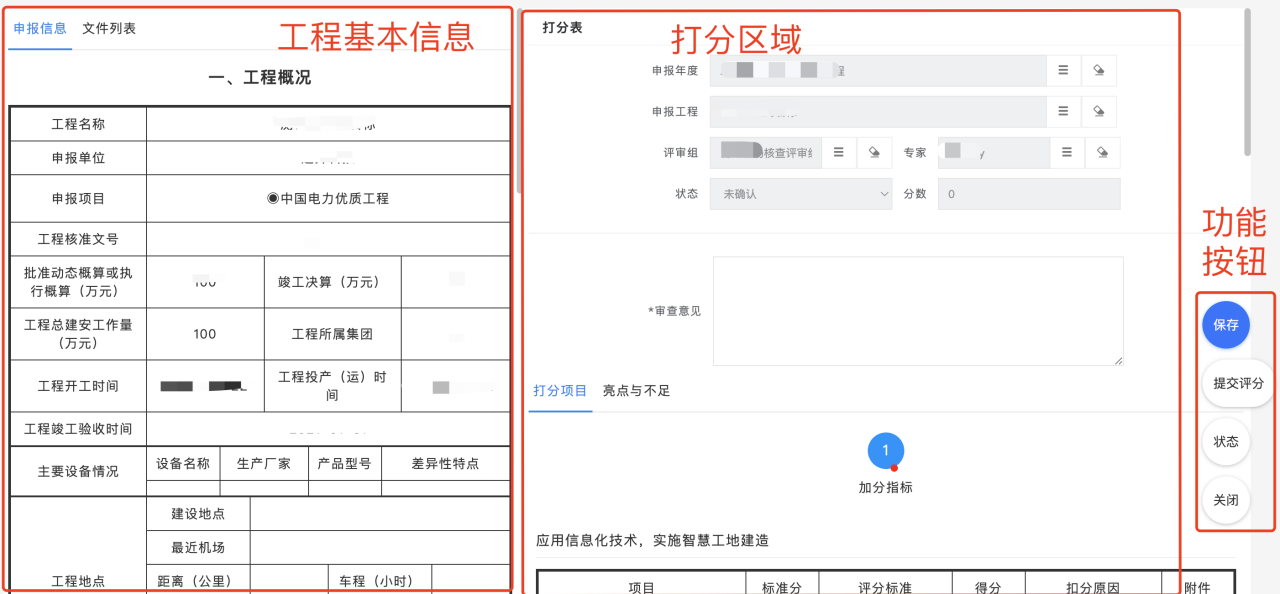Image resolution: width=1280 pixels, height=594 pixels.
Task: Click the 最近机场 cell
Action: pyautogui.click(x=198, y=547)
